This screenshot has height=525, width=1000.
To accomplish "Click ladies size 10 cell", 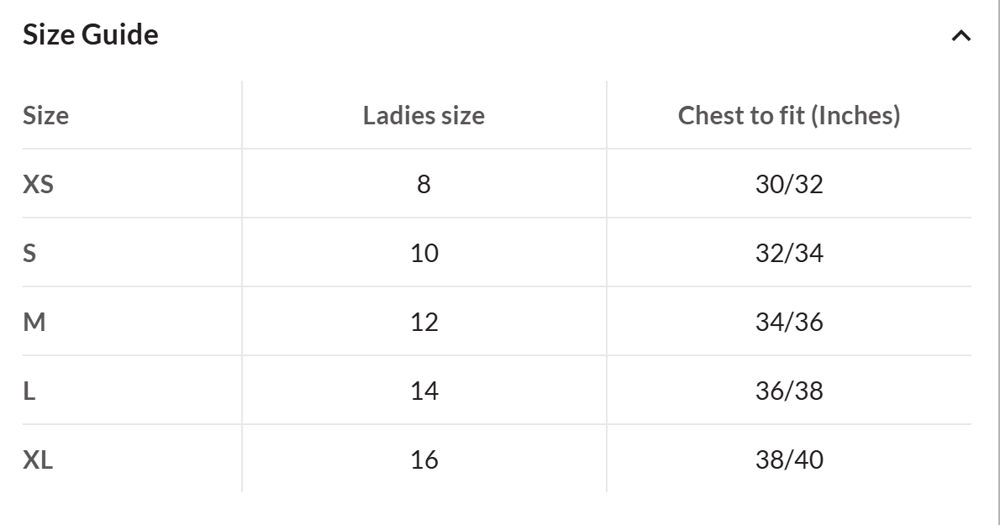I will 424,253.
